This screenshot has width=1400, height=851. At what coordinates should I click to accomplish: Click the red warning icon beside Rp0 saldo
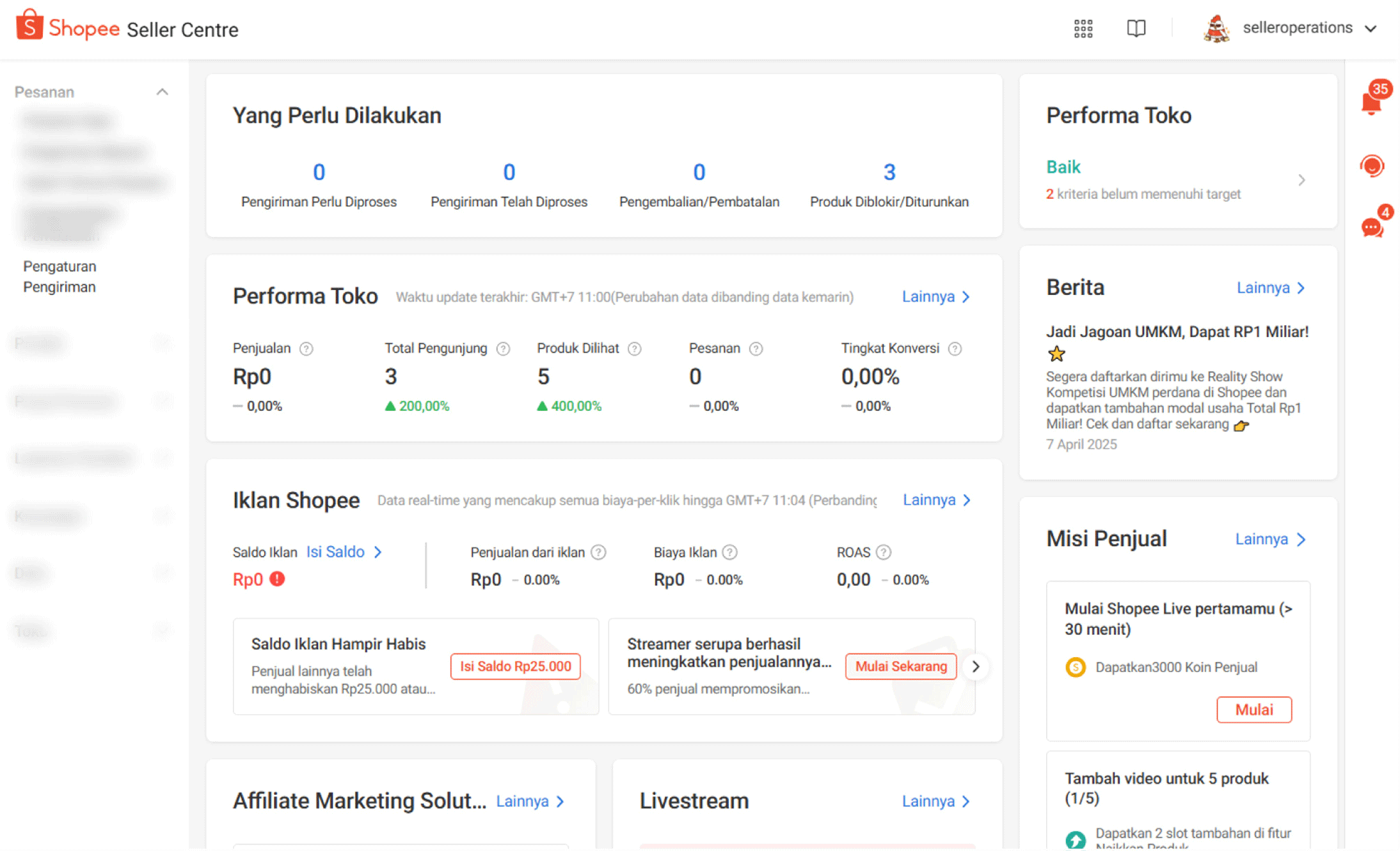click(277, 579)
